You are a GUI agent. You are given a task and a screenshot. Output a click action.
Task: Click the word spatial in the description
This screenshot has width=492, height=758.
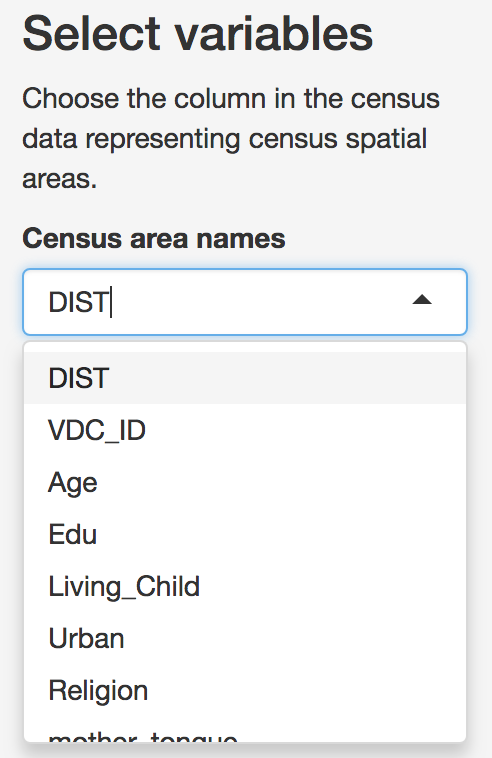386,139
